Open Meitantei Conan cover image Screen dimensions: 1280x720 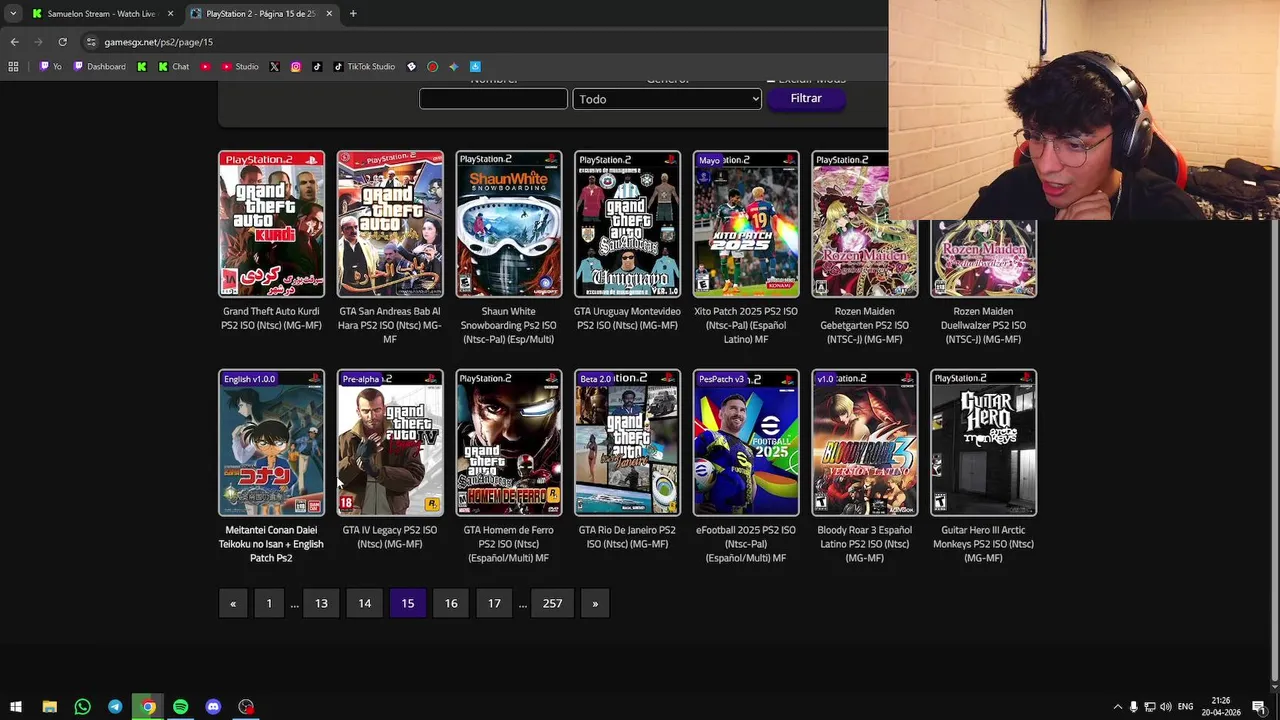[271, 443]
